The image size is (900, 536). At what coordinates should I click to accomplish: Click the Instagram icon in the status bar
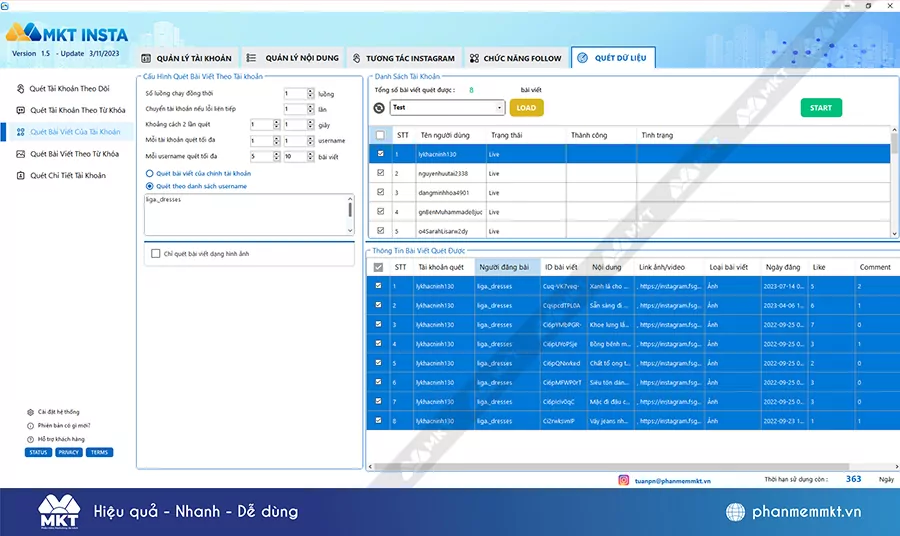[x=623, y=480]
